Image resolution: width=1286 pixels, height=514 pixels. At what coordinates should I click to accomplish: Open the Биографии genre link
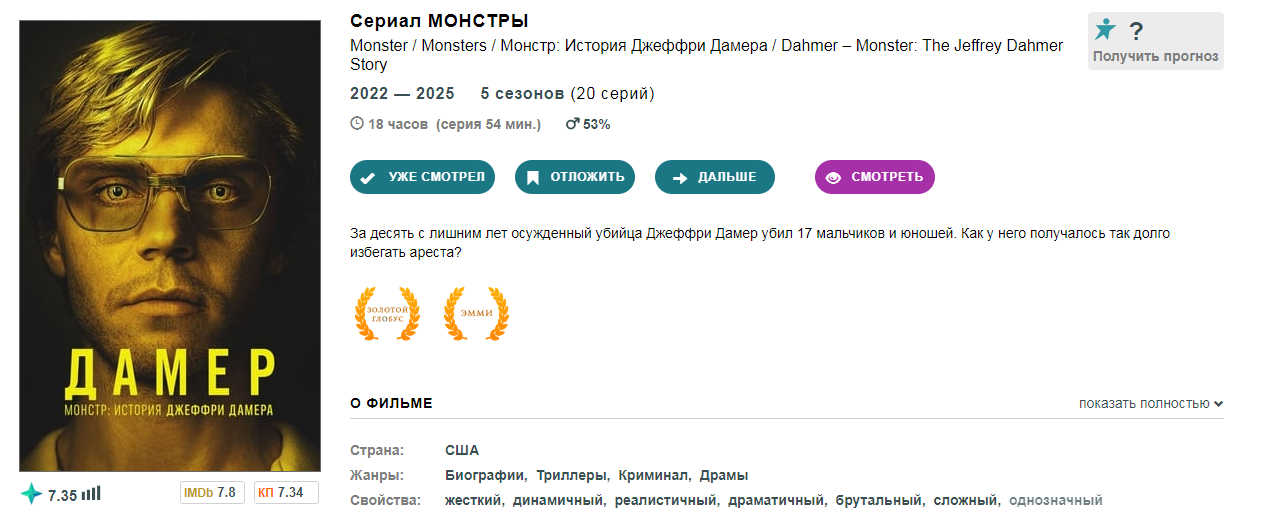pyautogui.click(x=484, y=475)
